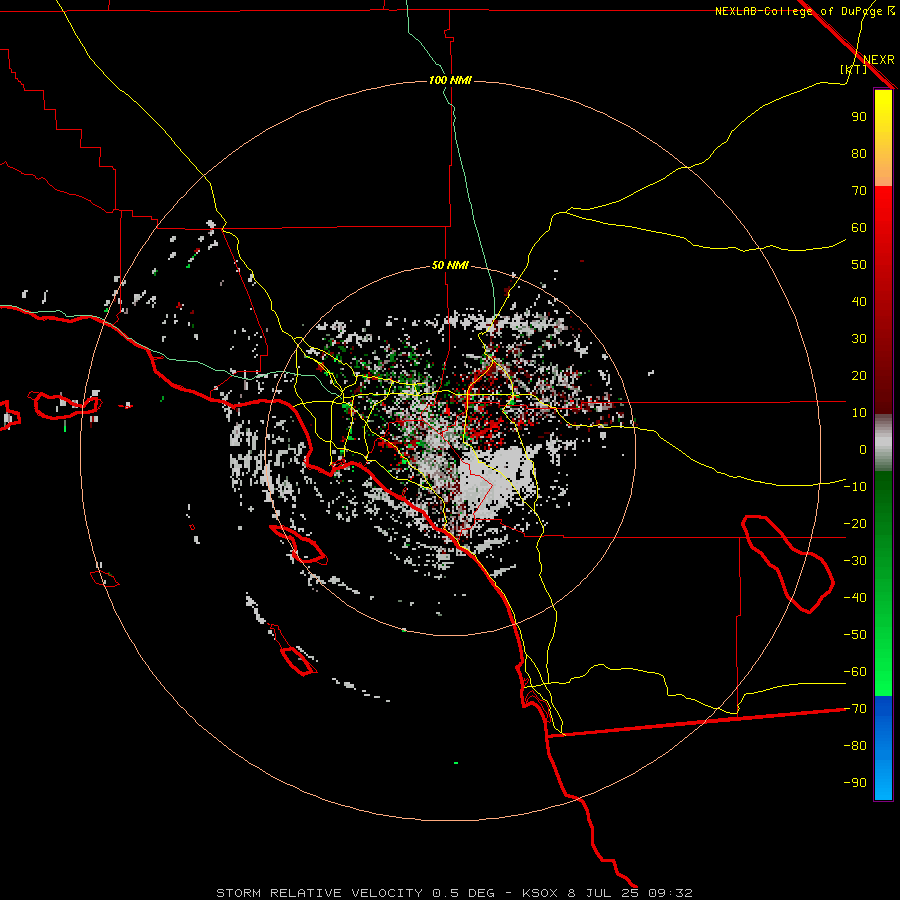Click the 80 value on velocity scale
The height and width of the screenshot is (900, 900).
[859, 153]
